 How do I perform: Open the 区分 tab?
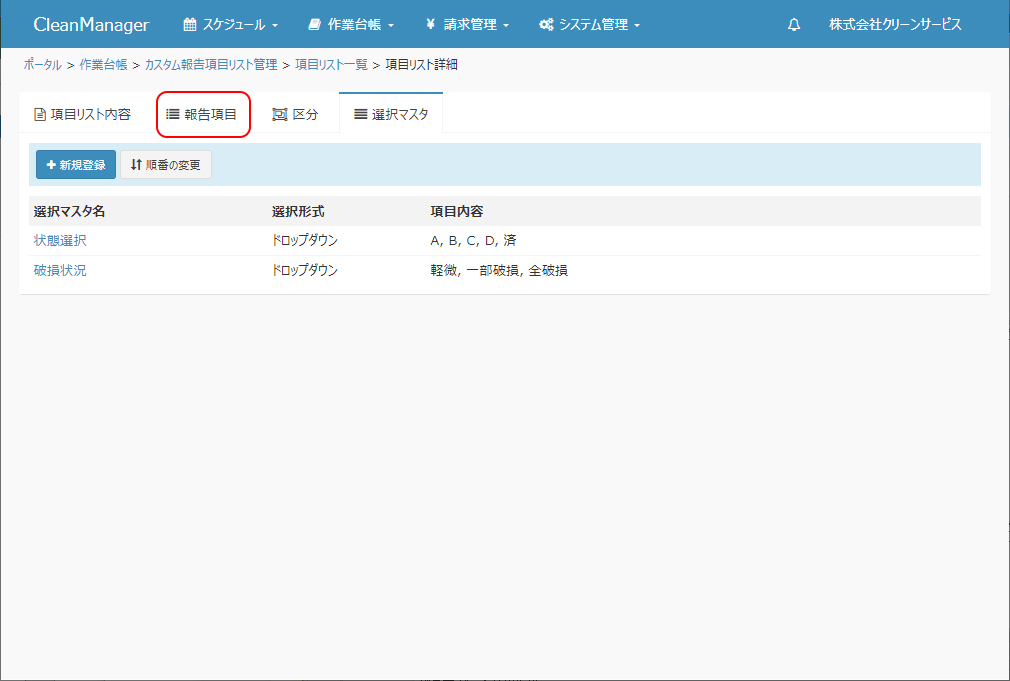[x=296, y=114]
